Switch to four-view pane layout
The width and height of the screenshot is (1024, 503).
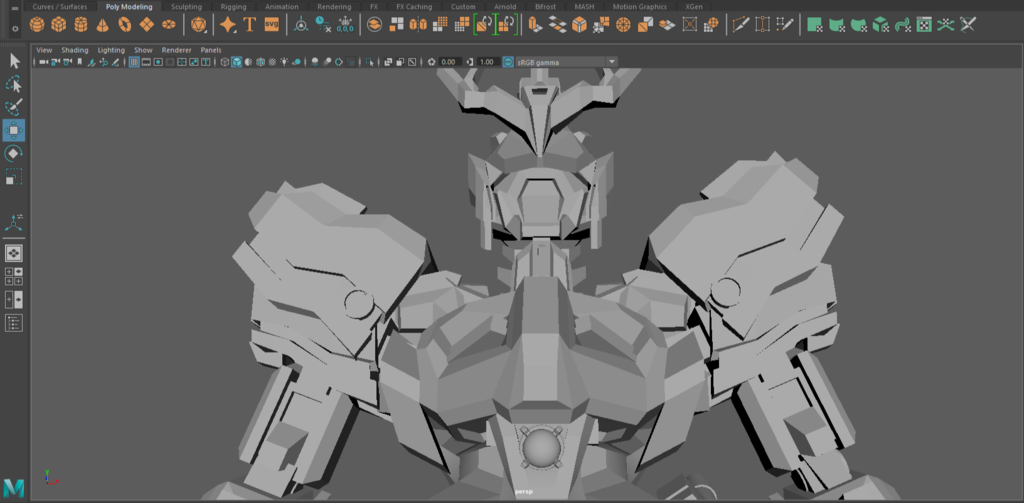pyautogui.click(x=14, y=276)
